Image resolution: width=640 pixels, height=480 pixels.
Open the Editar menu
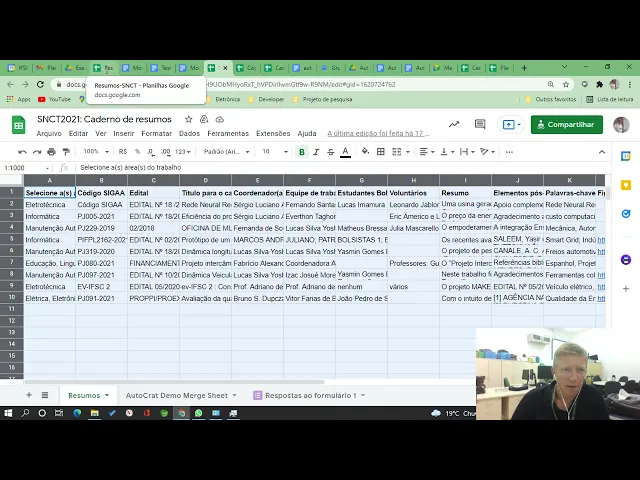tap(78, 133)
